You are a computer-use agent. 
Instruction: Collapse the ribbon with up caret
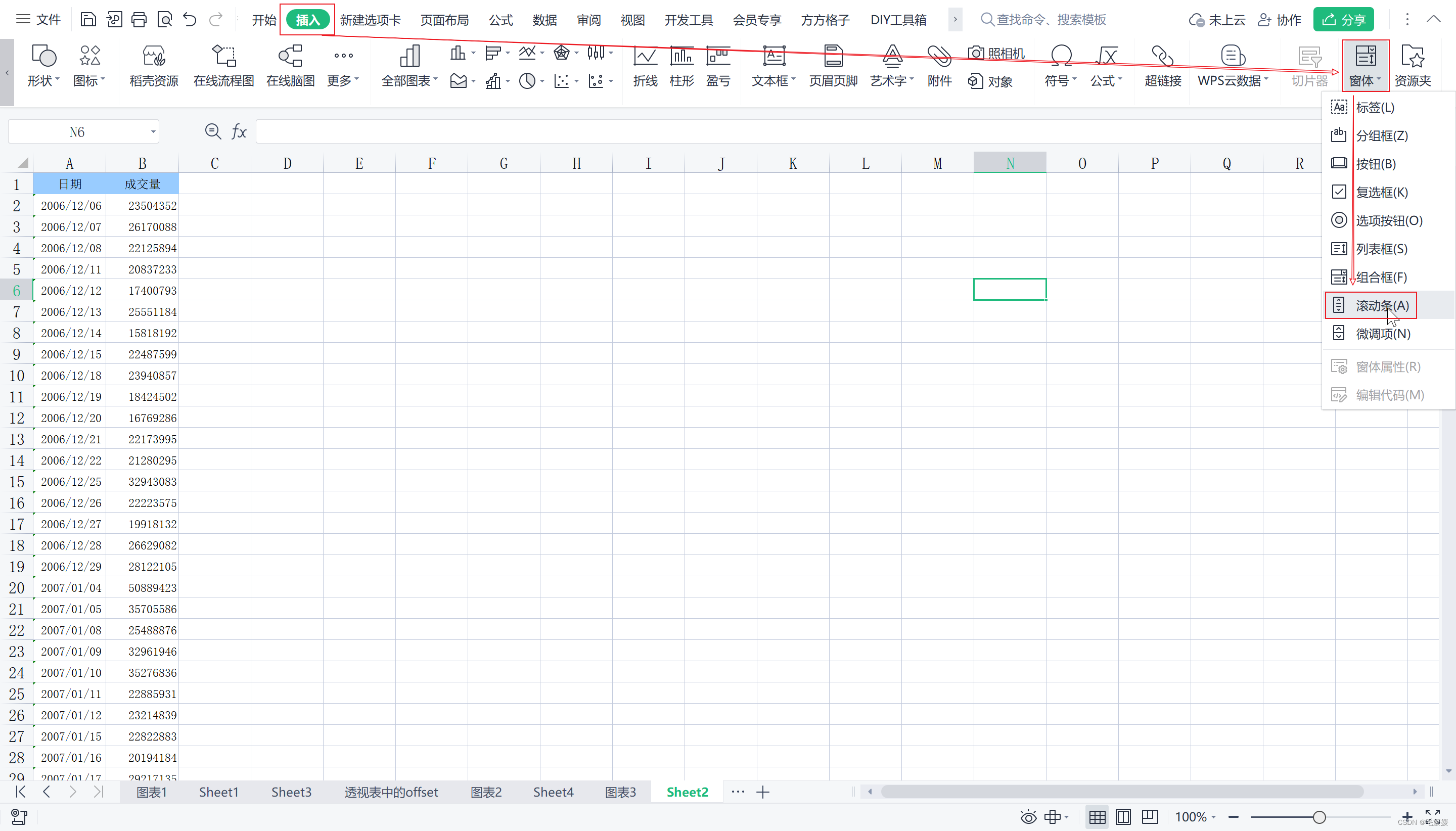click(1434, 19)
